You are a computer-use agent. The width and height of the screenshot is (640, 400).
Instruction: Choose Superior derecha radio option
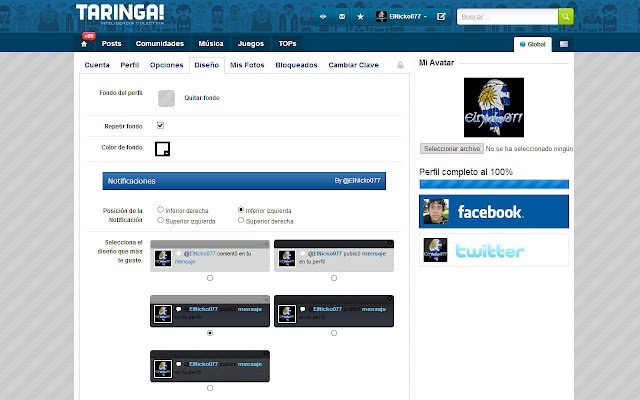(x=241, y=220)
